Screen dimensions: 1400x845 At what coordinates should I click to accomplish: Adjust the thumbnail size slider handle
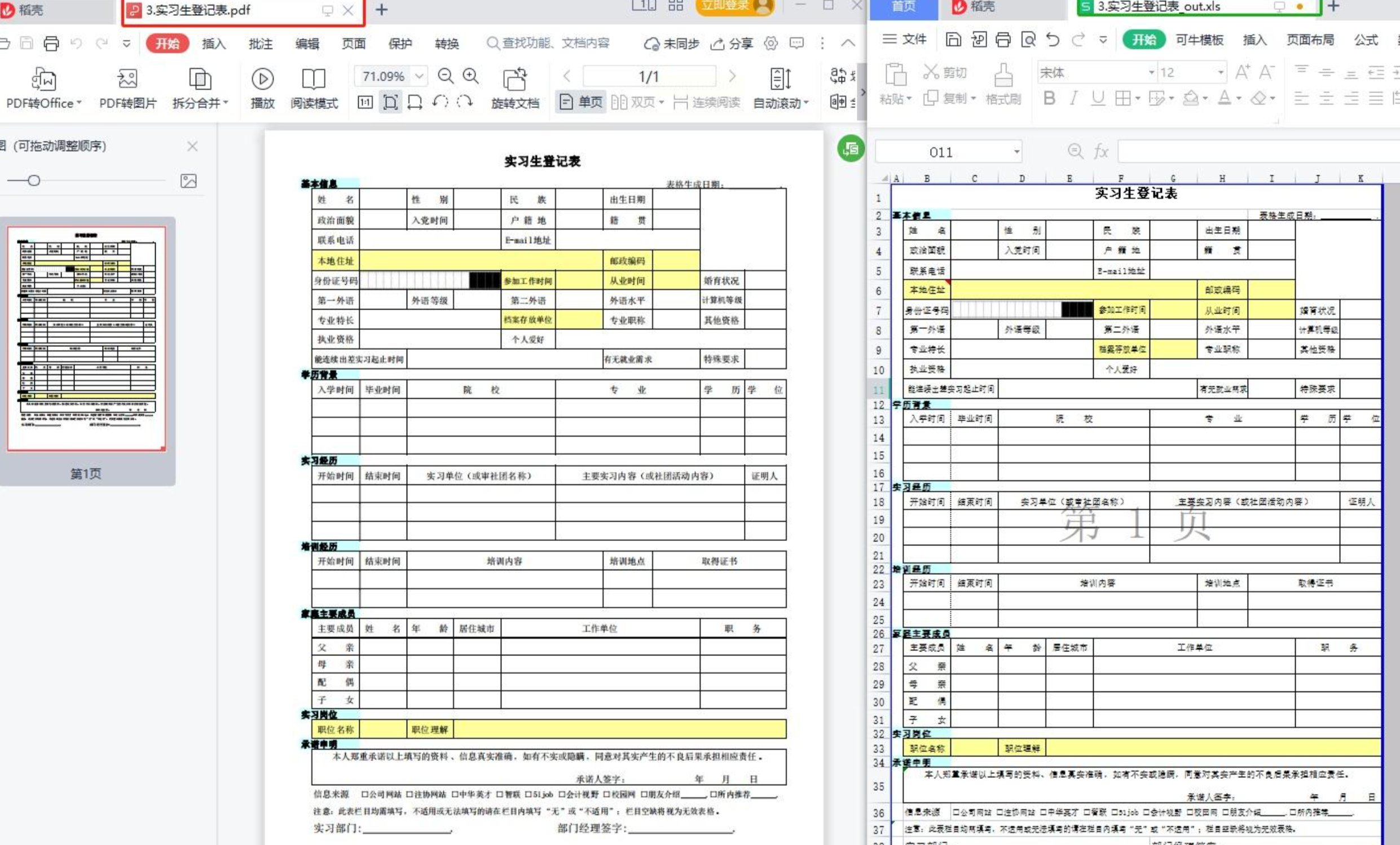(34, 181)
